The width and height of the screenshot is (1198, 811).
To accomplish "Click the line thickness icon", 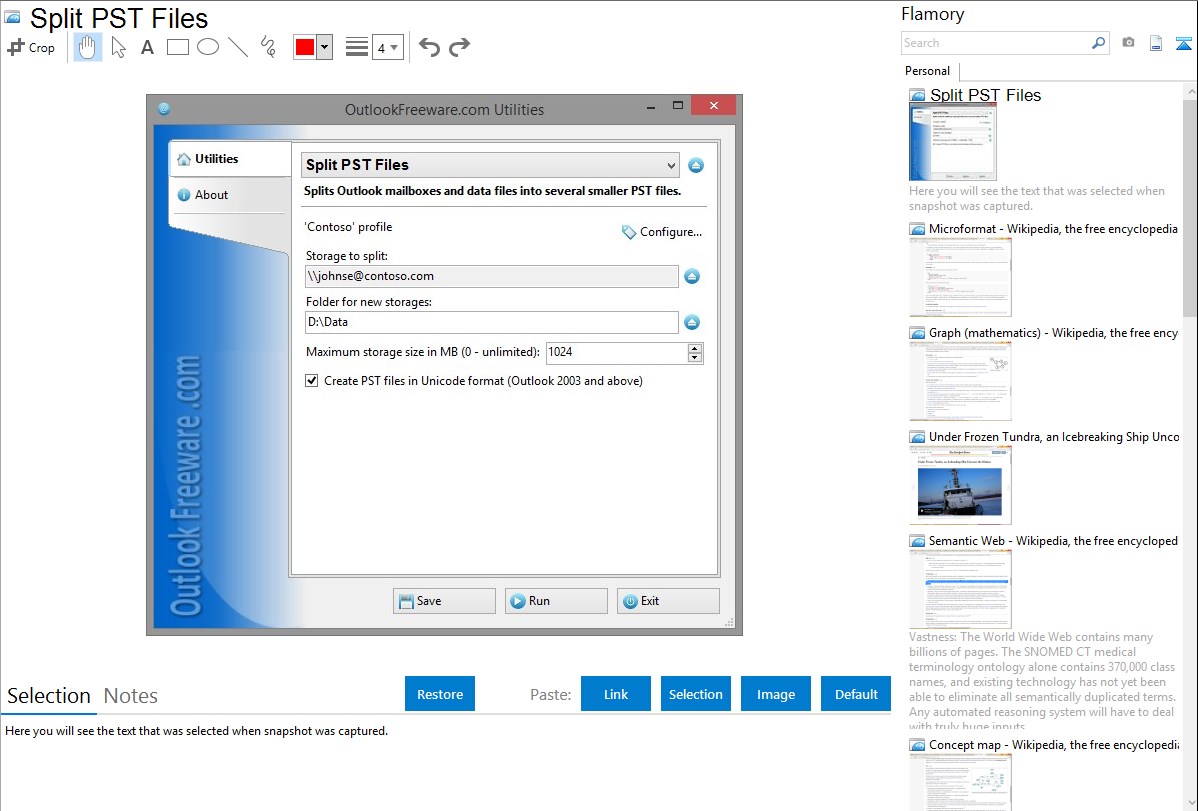I will [357, 47].
